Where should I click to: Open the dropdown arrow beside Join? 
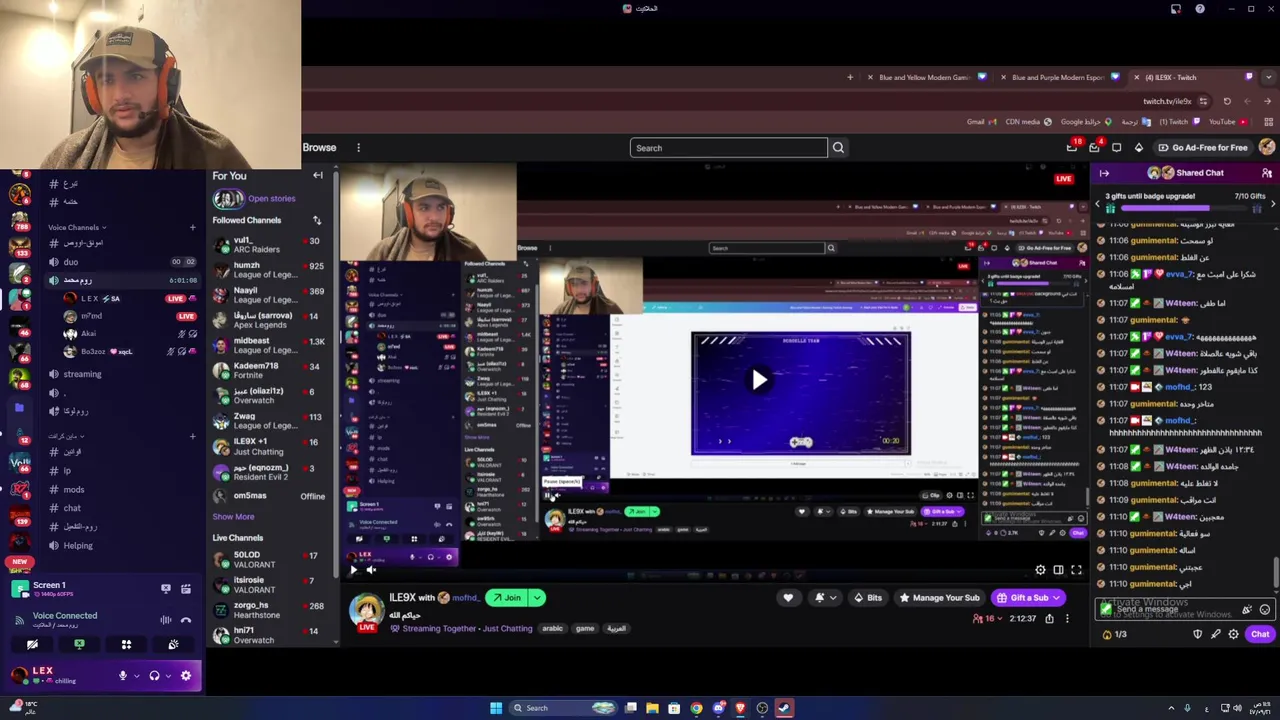[538, 598]
